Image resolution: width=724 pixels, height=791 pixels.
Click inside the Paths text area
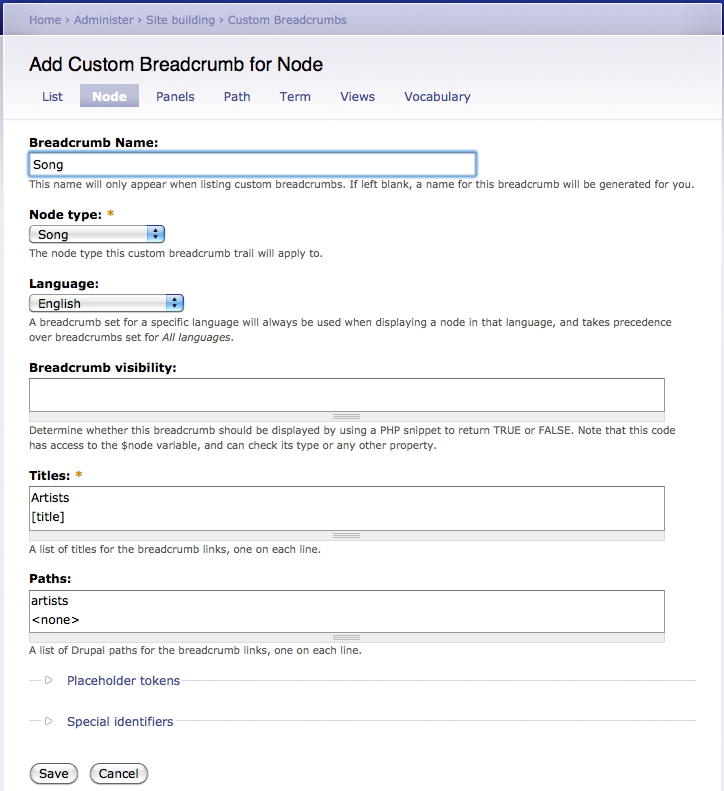coord(346,610)
